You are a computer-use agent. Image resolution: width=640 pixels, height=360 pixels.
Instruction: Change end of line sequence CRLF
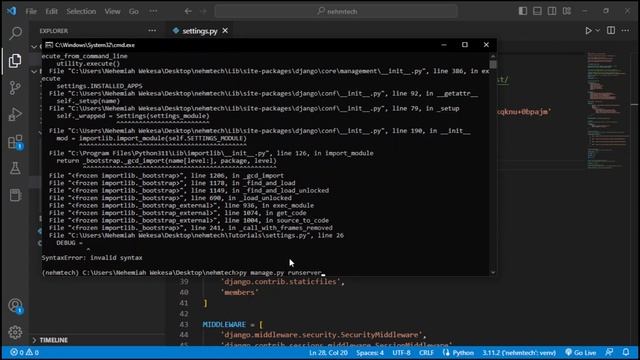[426, 353]
